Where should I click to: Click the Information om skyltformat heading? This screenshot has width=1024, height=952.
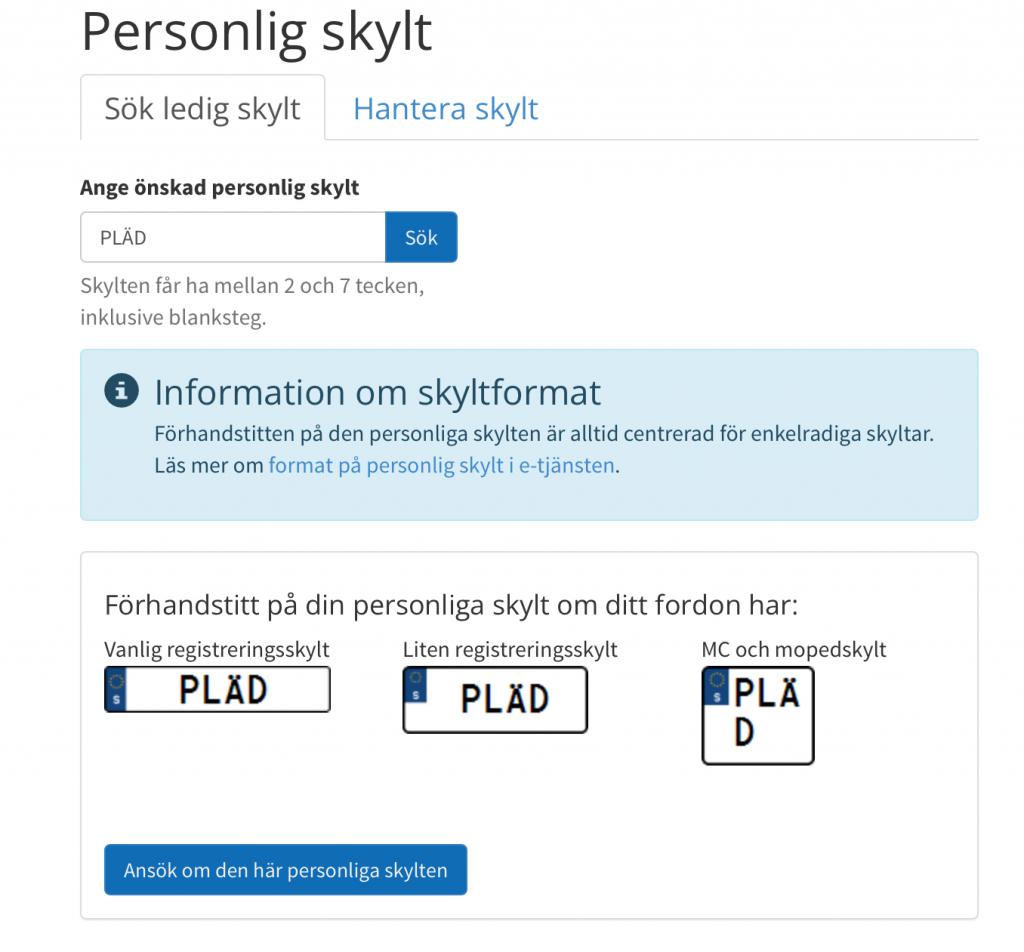377,392
